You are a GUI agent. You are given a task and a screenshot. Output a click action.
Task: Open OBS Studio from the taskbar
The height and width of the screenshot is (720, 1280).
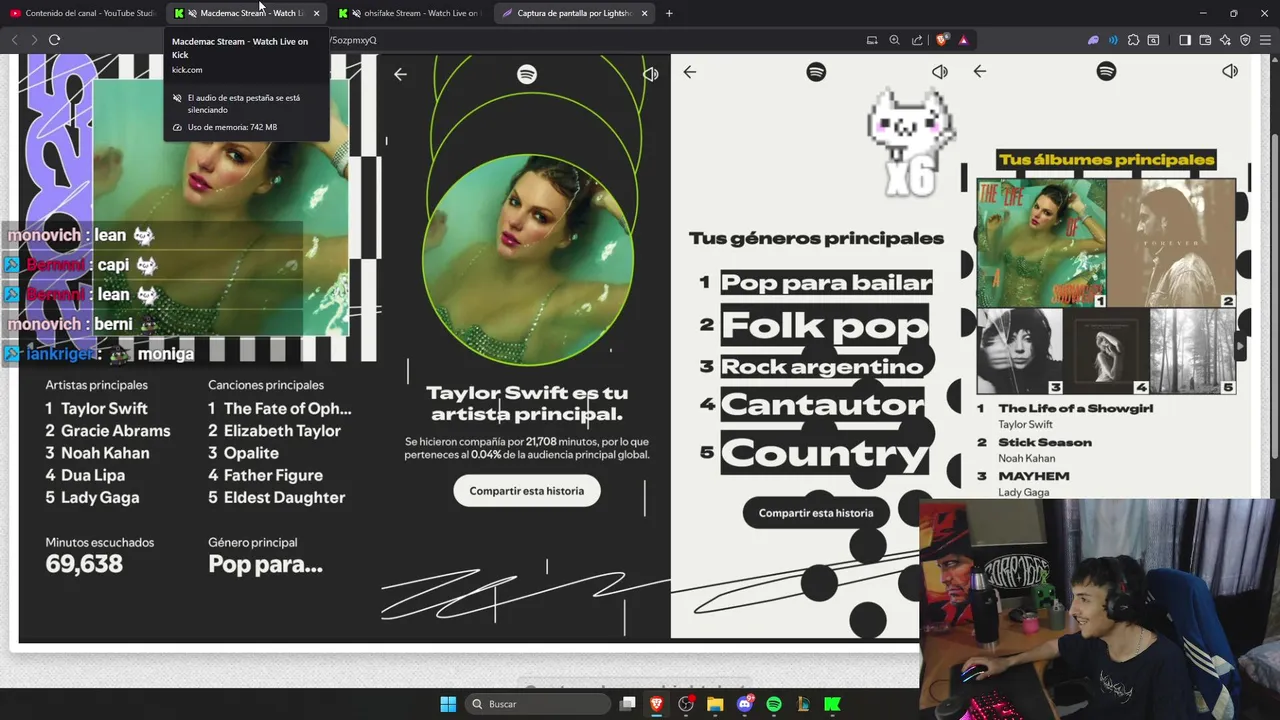[686, 704]
